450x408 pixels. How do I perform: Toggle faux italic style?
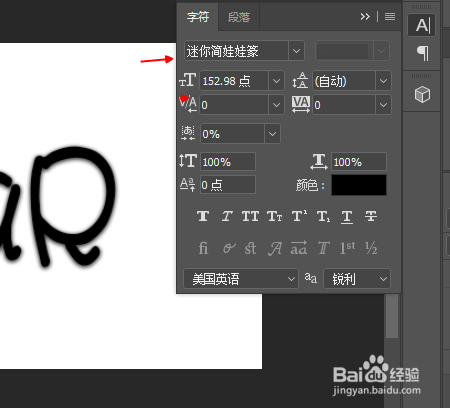(227, 216)
